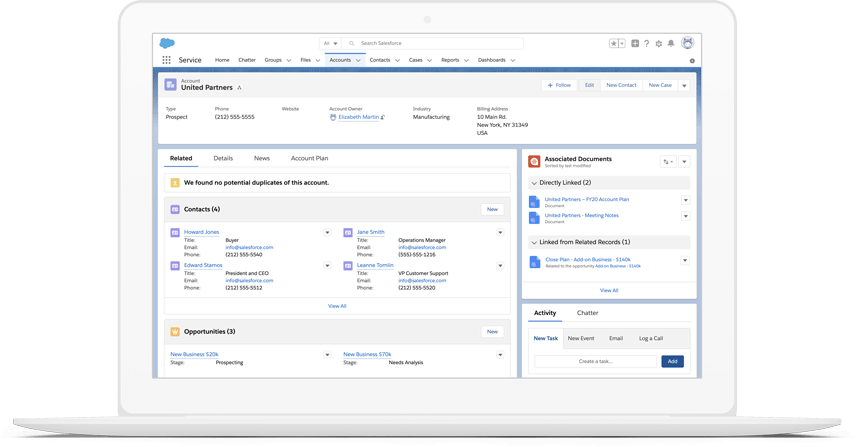Click the Add task button
The height and width of the screenshot is (447, 857).
point(673,362)
